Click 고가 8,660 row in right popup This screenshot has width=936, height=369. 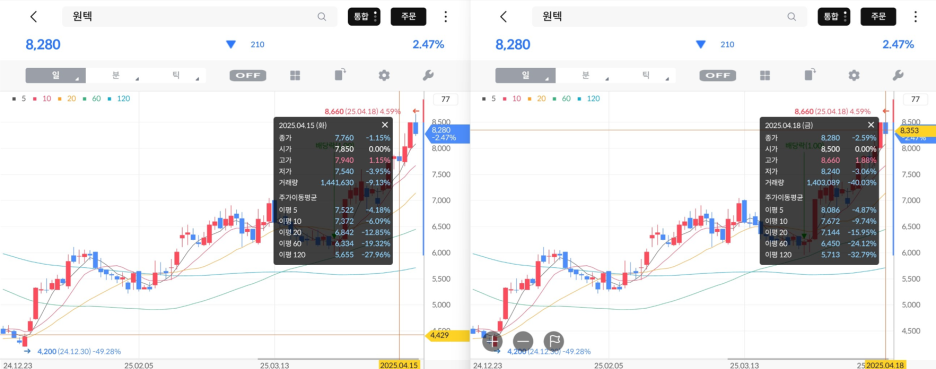click(821, 160)
